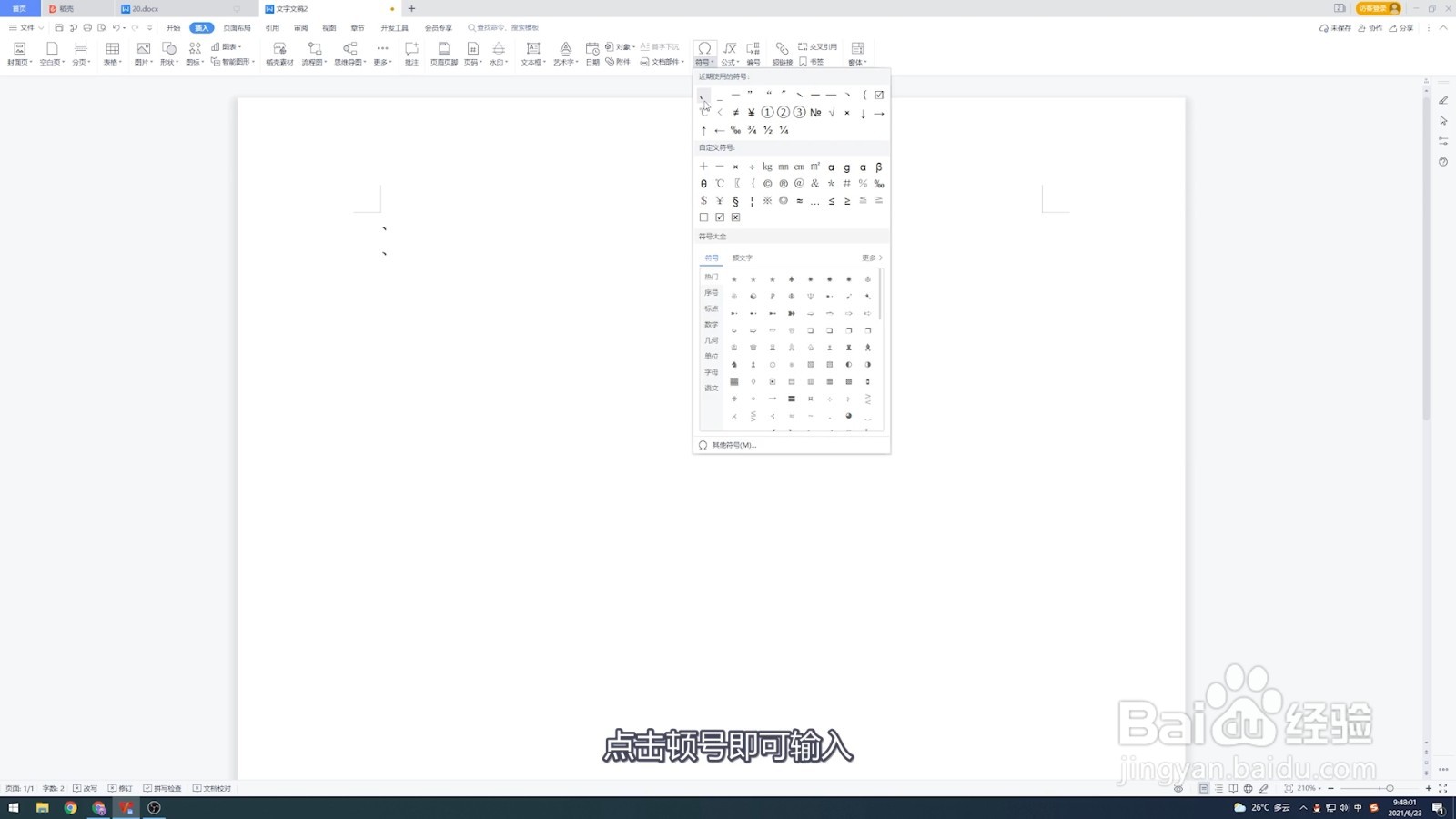1456x819 pixels.
Task: Insert the ≥ greater-or-equal custom symbol
Action: [x=847, y=201]
